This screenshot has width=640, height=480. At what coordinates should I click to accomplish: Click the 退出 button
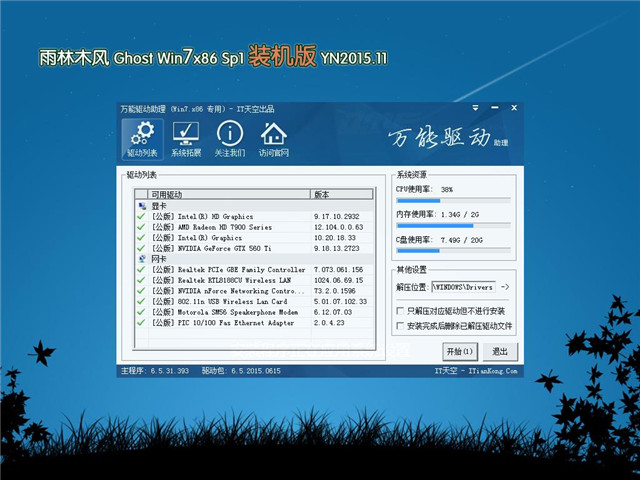point(500,351)
